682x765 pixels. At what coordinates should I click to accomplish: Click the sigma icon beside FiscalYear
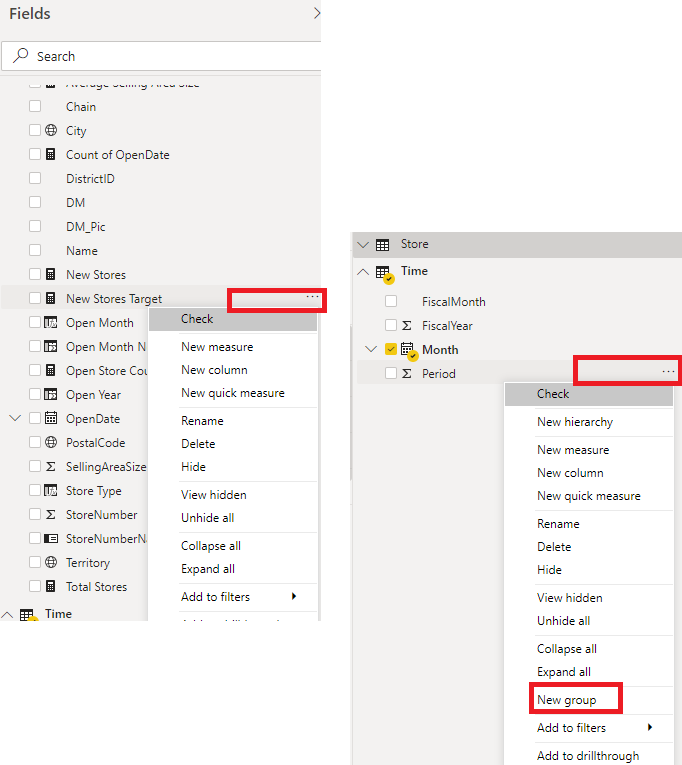(x=406, y=325)
